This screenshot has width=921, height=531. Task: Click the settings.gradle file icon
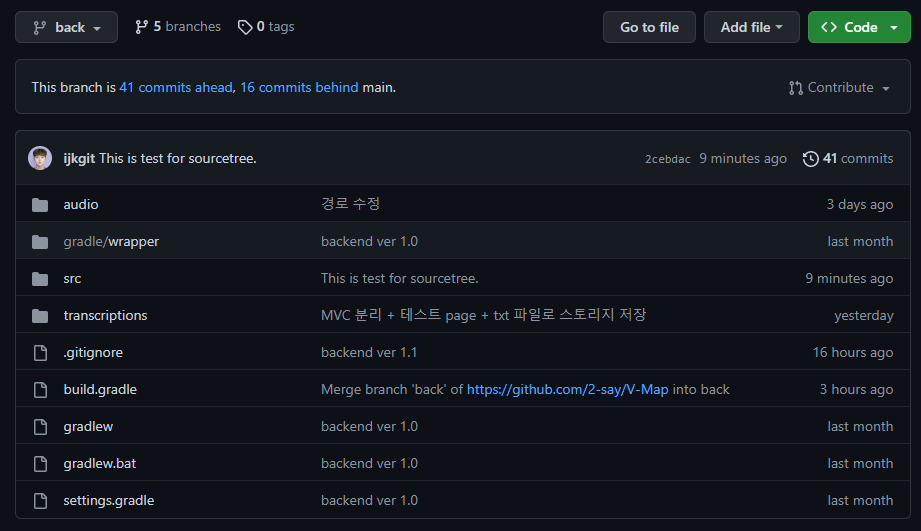pos(40,500)
